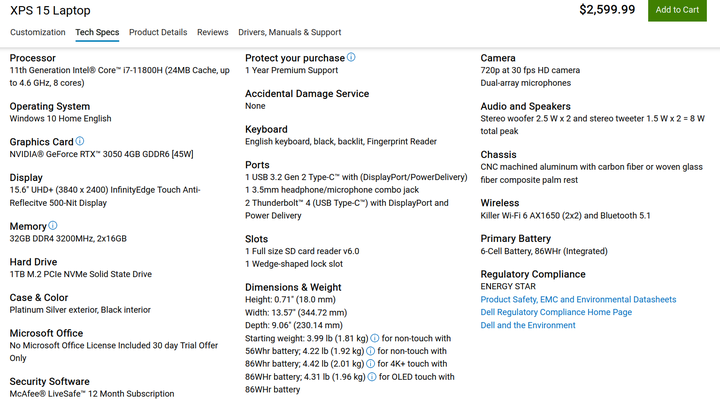Click Height: 0.71" (18.0 mm) line
This screenshot has height=399, width=720.
tap(290, 300)
